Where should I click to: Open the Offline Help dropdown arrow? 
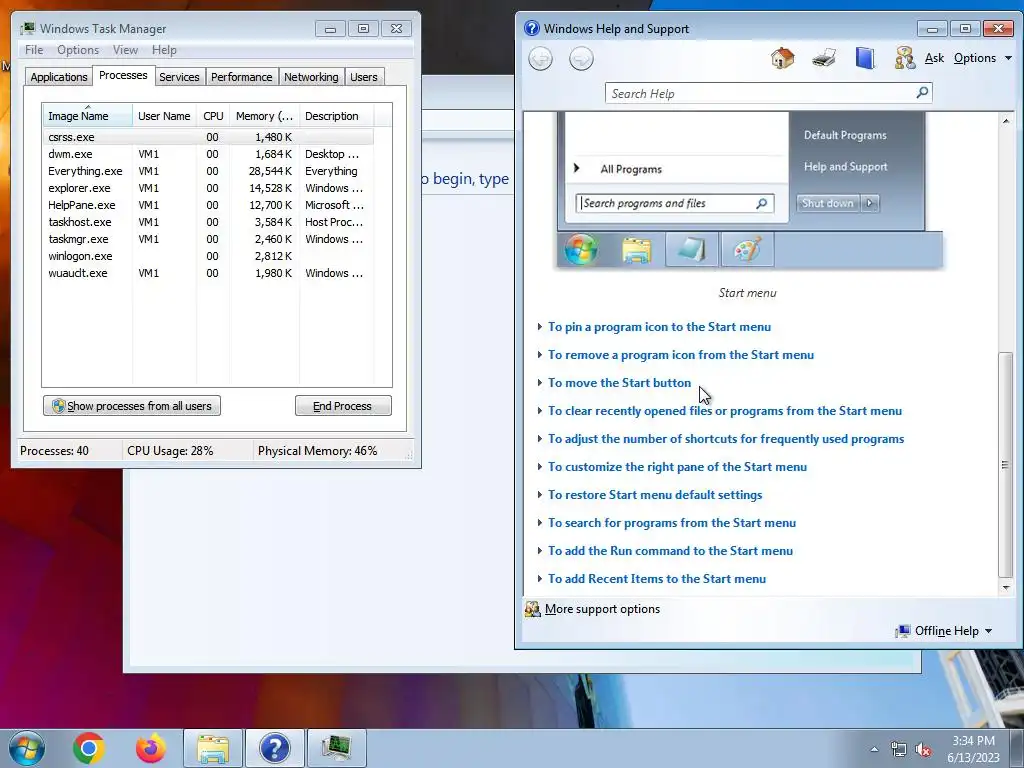click(988, 631)
